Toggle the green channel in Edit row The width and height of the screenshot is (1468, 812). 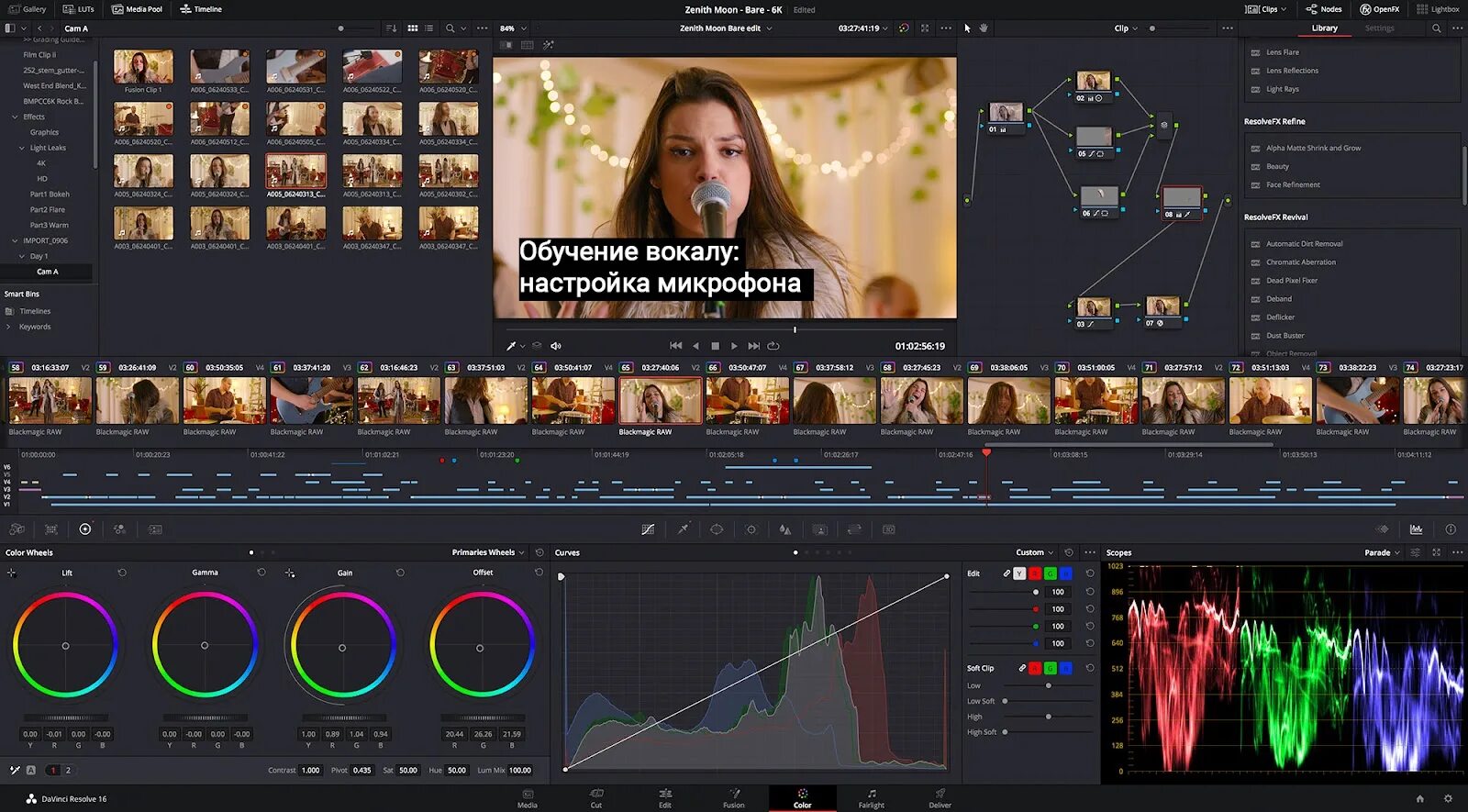pos(1051,573)
